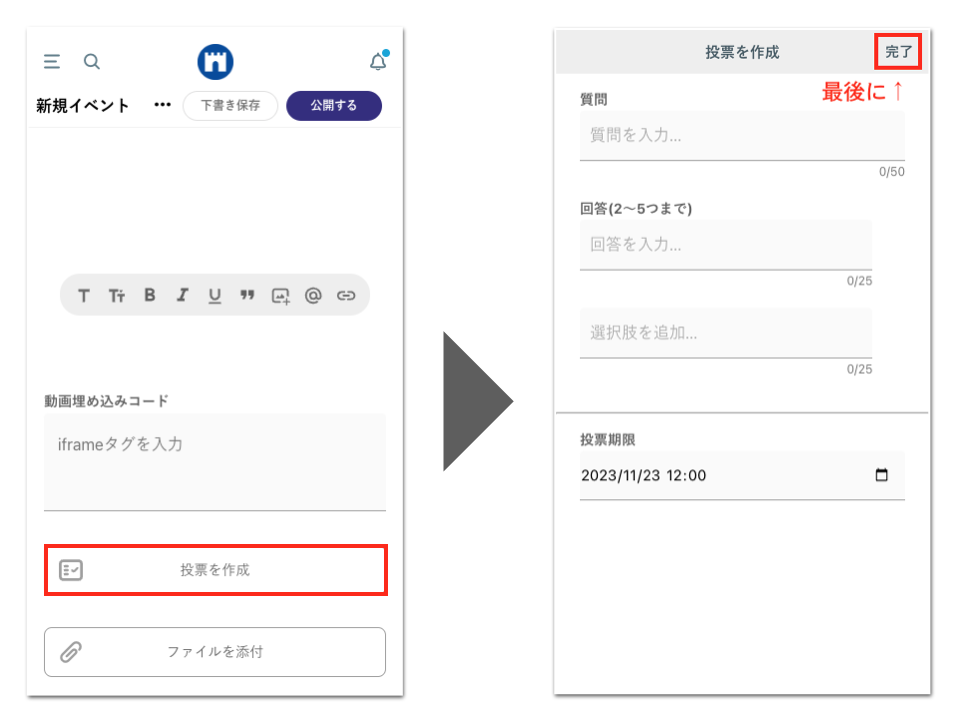Toggle bold formatting

[x=149, y=295]
